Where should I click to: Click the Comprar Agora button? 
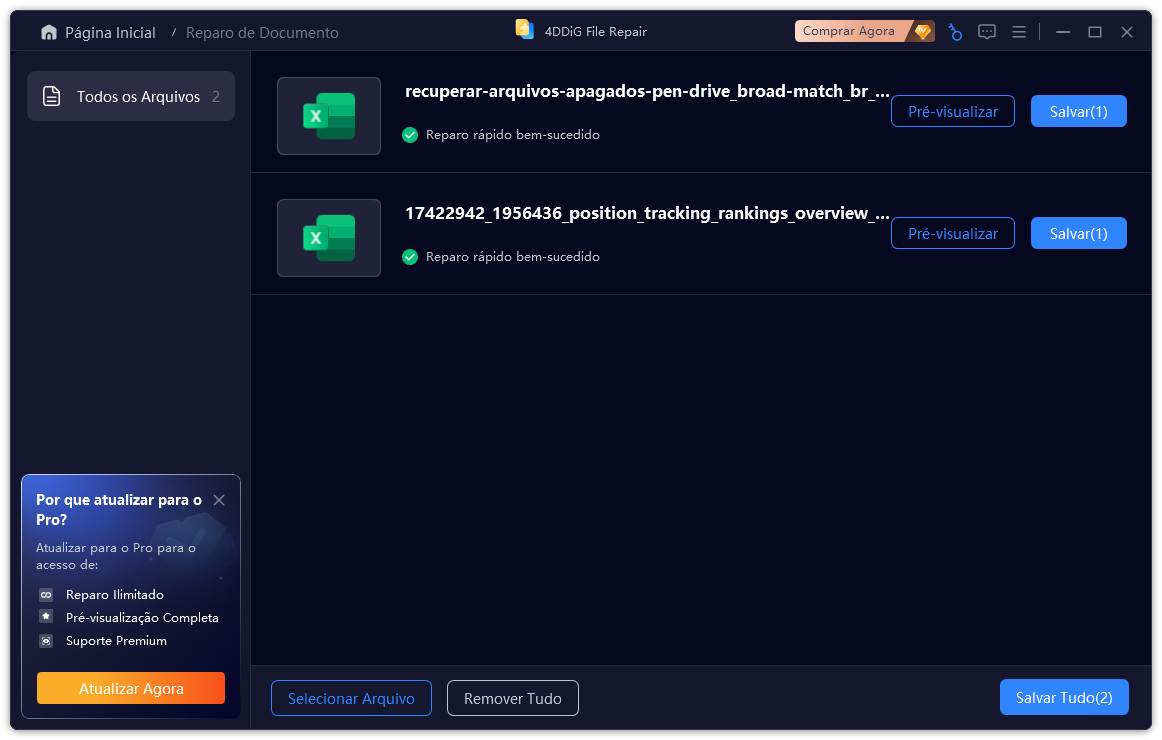click(863, 31)
